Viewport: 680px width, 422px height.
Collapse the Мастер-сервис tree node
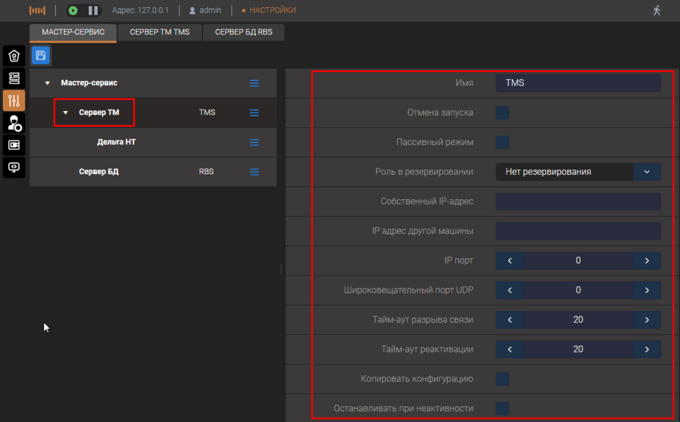pos(47,83)
